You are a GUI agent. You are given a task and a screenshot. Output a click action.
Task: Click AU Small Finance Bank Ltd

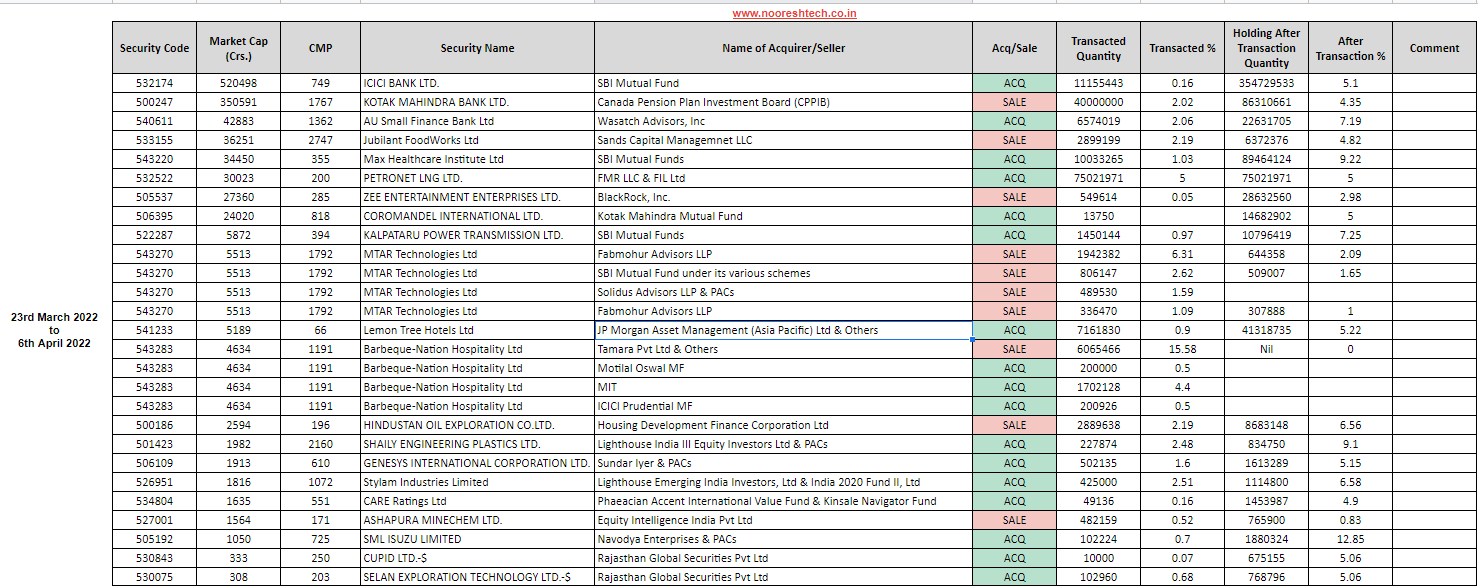tap(477, 121)
